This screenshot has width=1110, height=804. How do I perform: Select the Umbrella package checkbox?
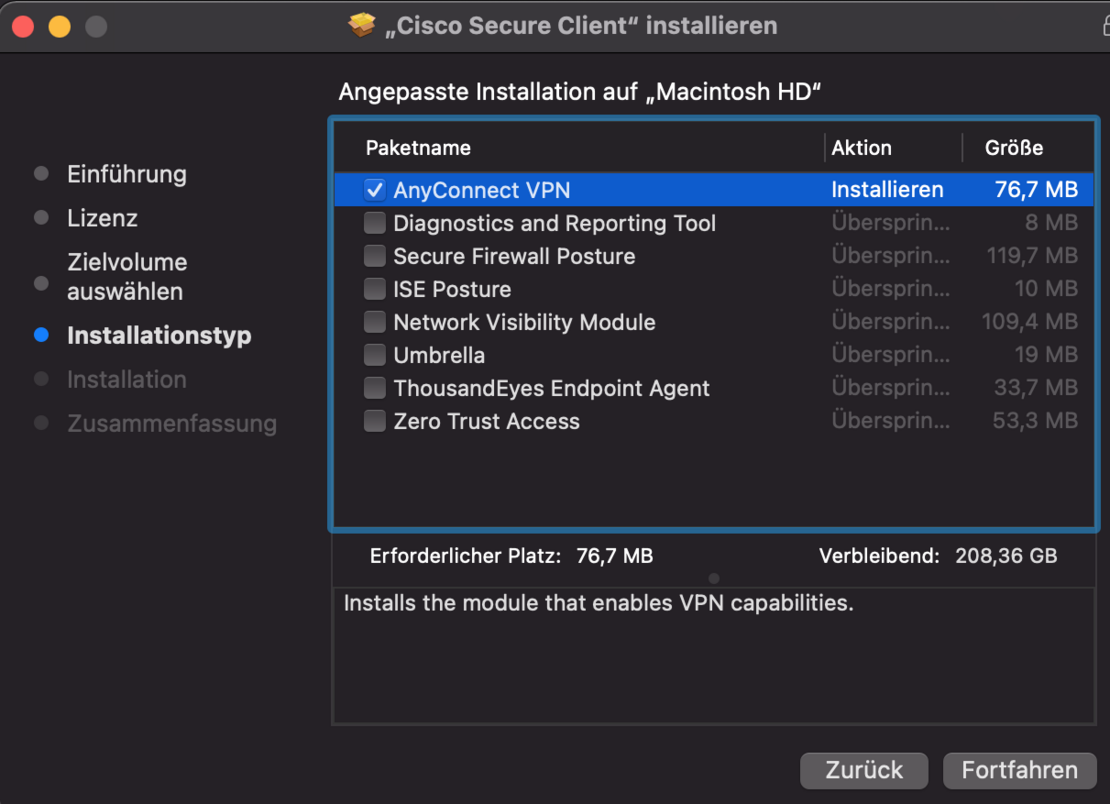pos(375,355)
